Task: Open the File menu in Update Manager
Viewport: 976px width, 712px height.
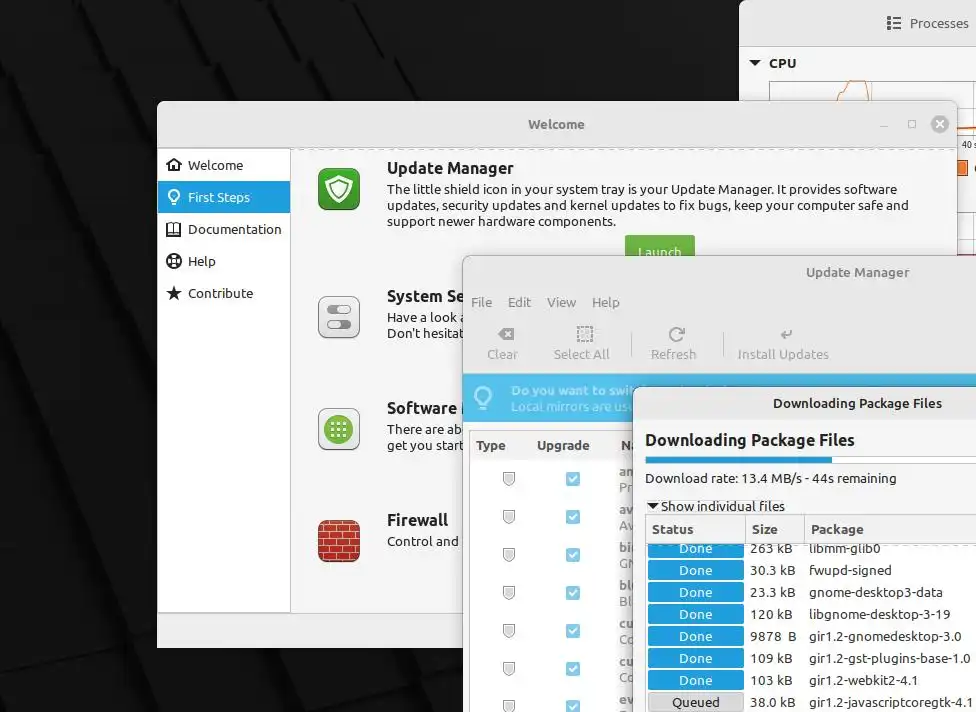Action: click(x=481, y=302)
